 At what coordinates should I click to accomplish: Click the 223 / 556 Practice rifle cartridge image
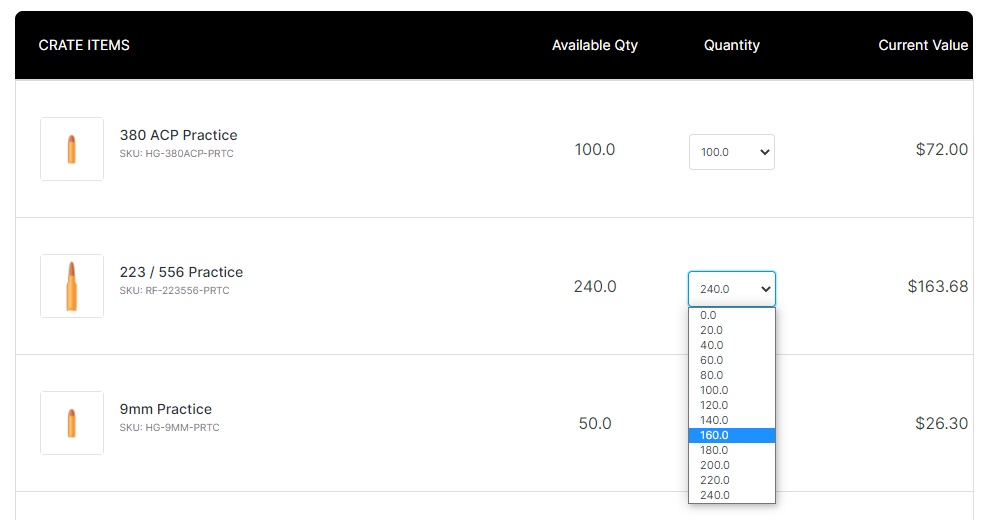(x=72, y=286)
